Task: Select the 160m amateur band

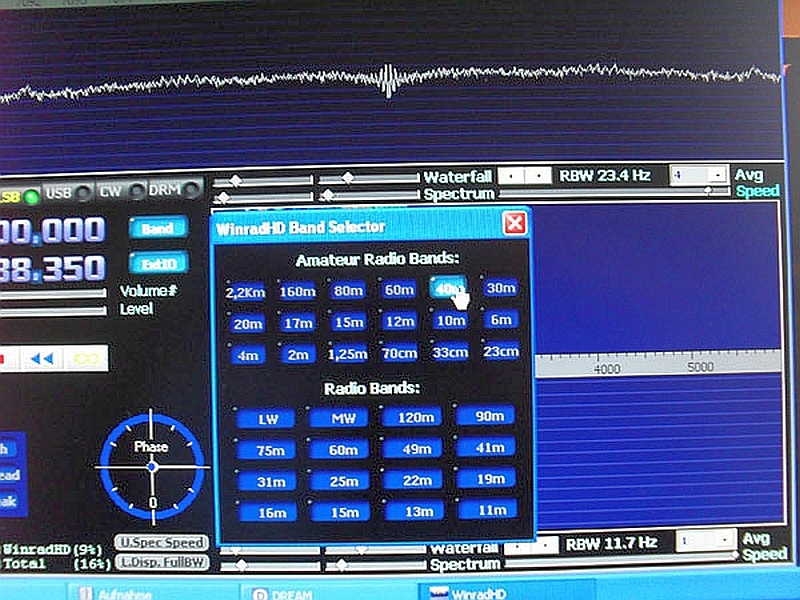Action: coord(297,291)
